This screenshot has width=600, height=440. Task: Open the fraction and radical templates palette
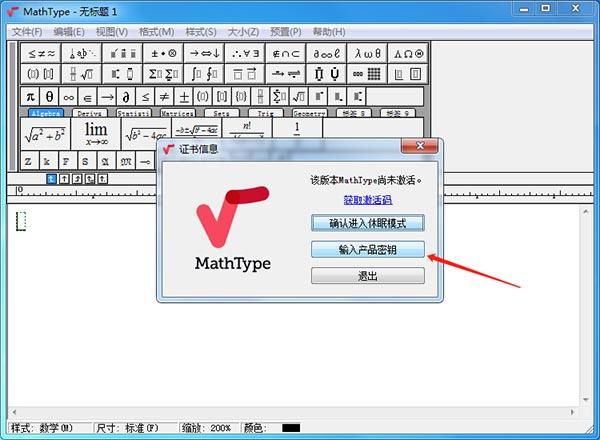coord(82,74)
